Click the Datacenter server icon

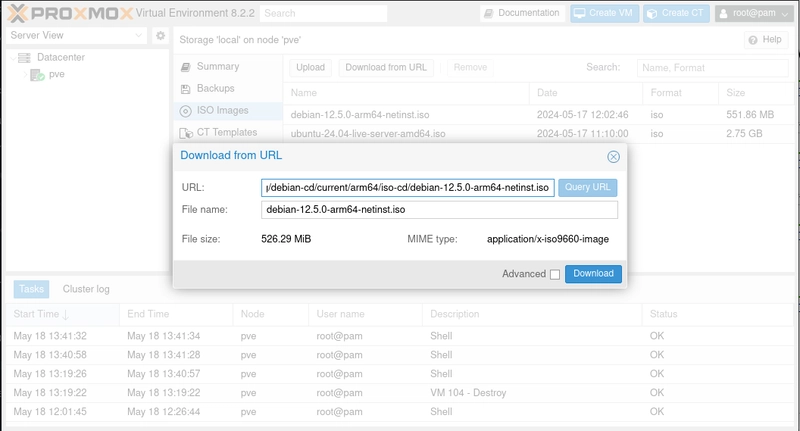[x=24, y=58]
